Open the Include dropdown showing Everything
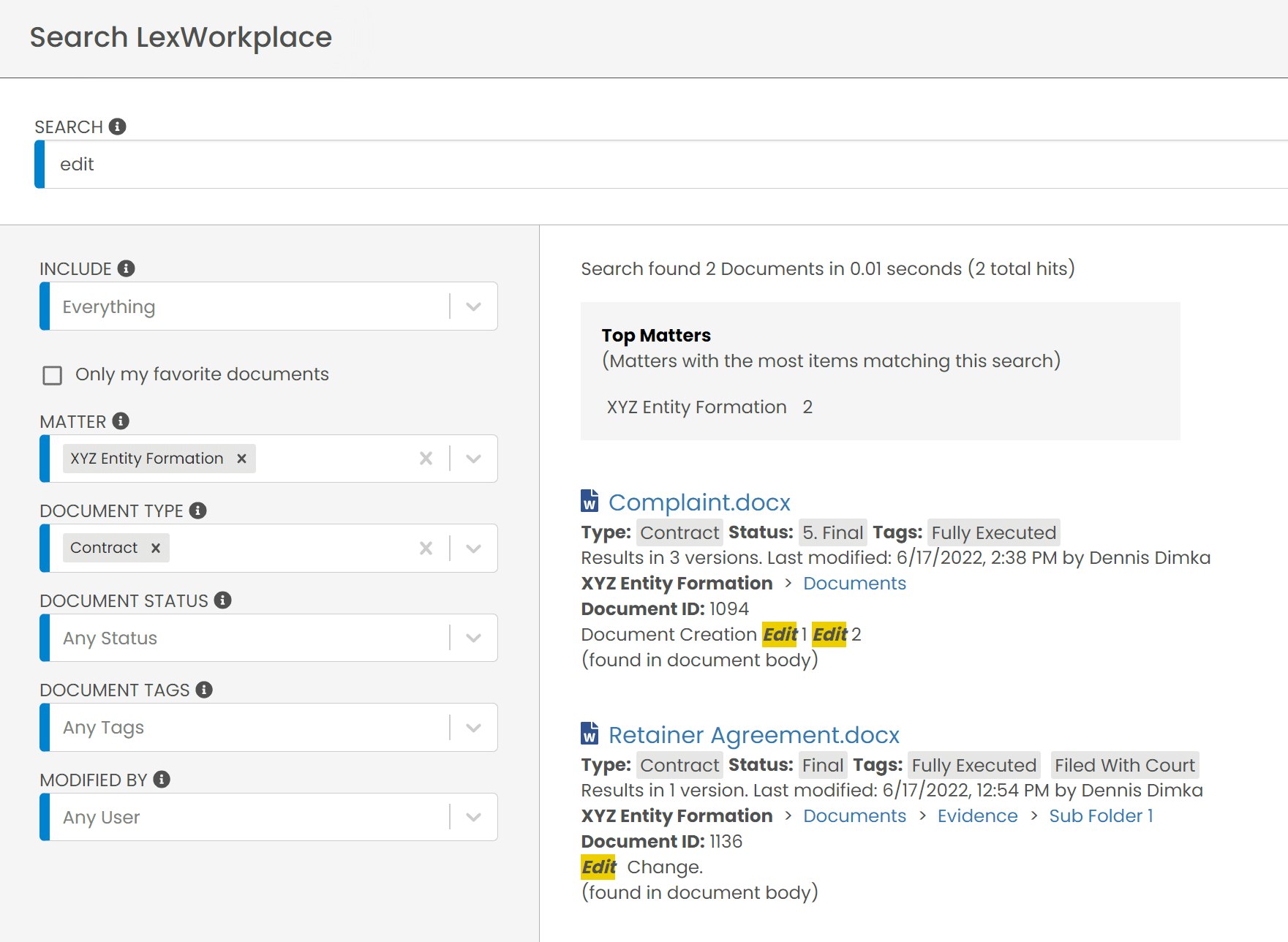This screenshot has width=1288, height=942. click(268, 306)
